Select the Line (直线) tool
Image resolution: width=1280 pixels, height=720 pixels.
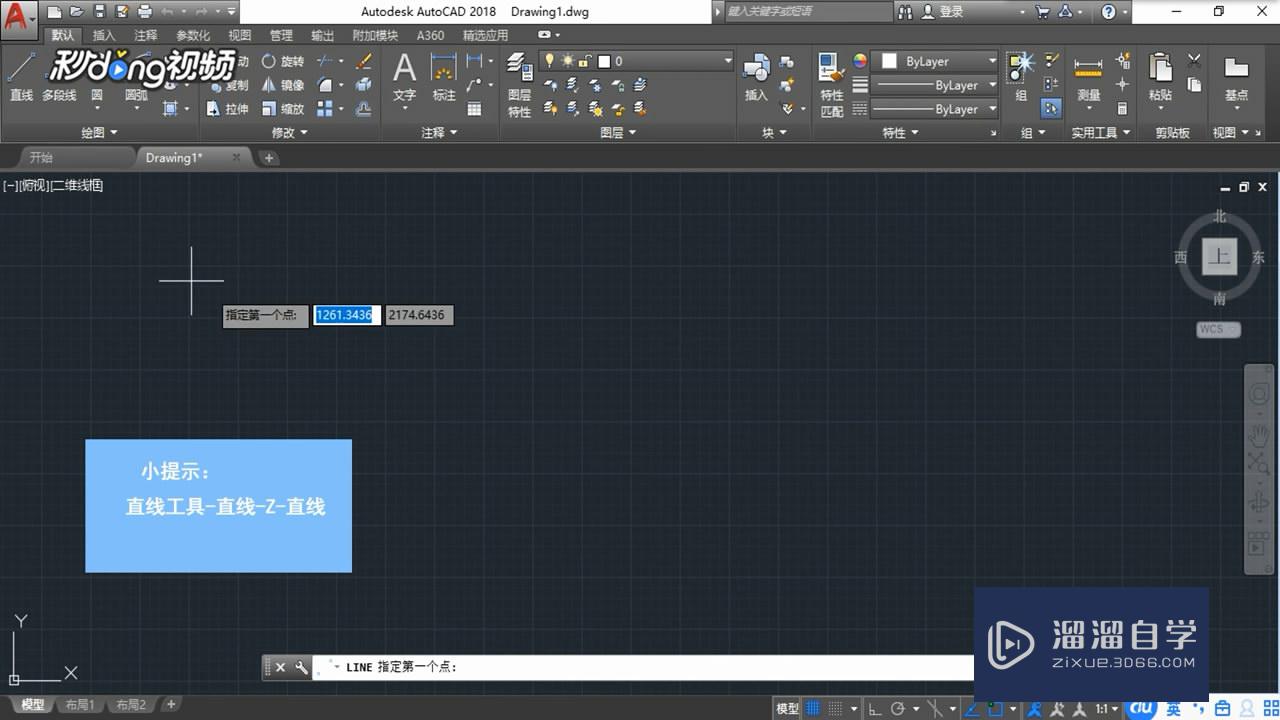tap(21, 76)
